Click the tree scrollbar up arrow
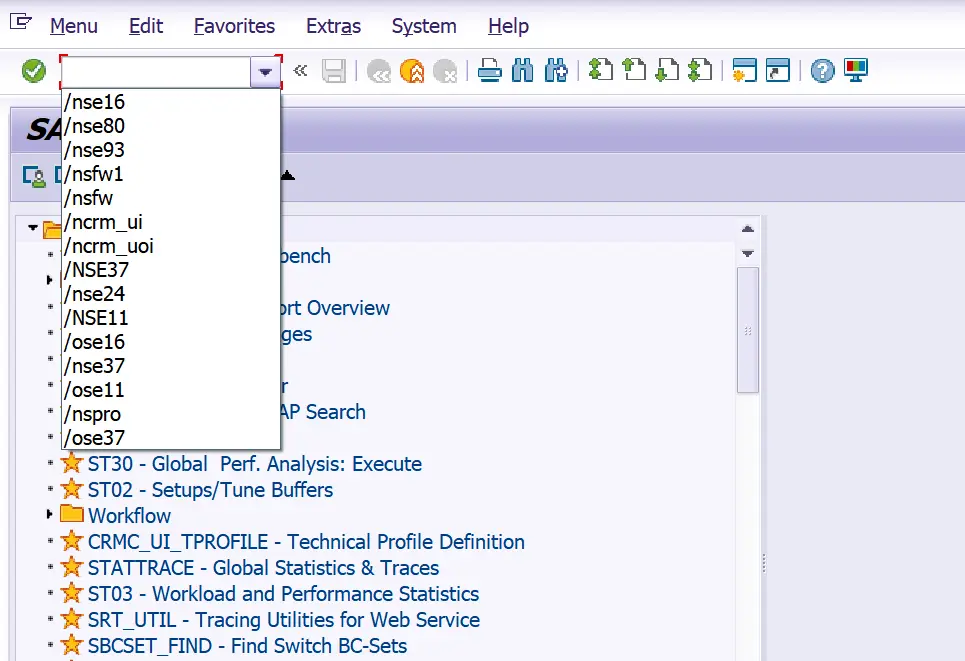 (748, 229)
